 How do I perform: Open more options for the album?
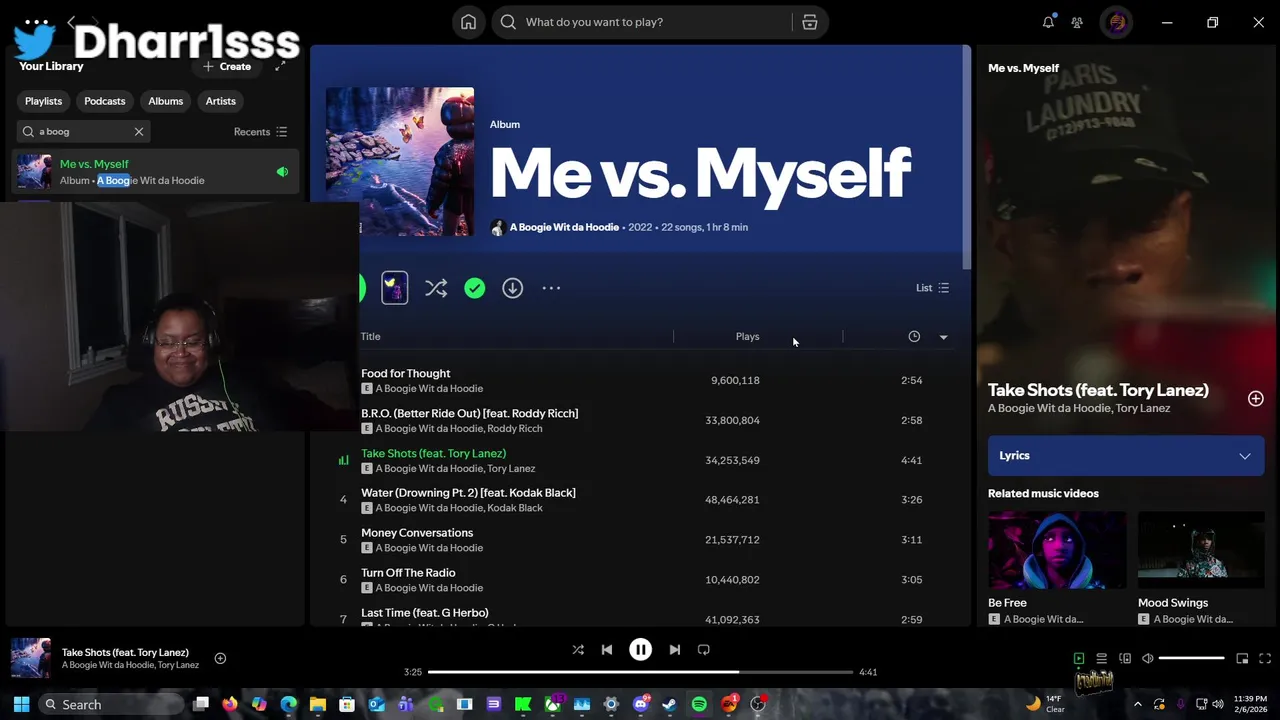pos(551,288)
